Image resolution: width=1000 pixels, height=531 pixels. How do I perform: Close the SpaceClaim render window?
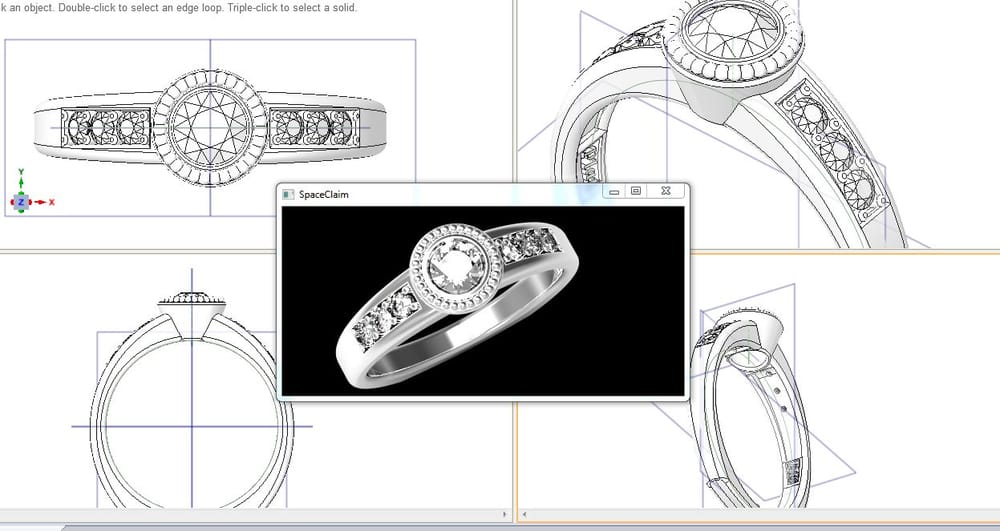point(665,191)
